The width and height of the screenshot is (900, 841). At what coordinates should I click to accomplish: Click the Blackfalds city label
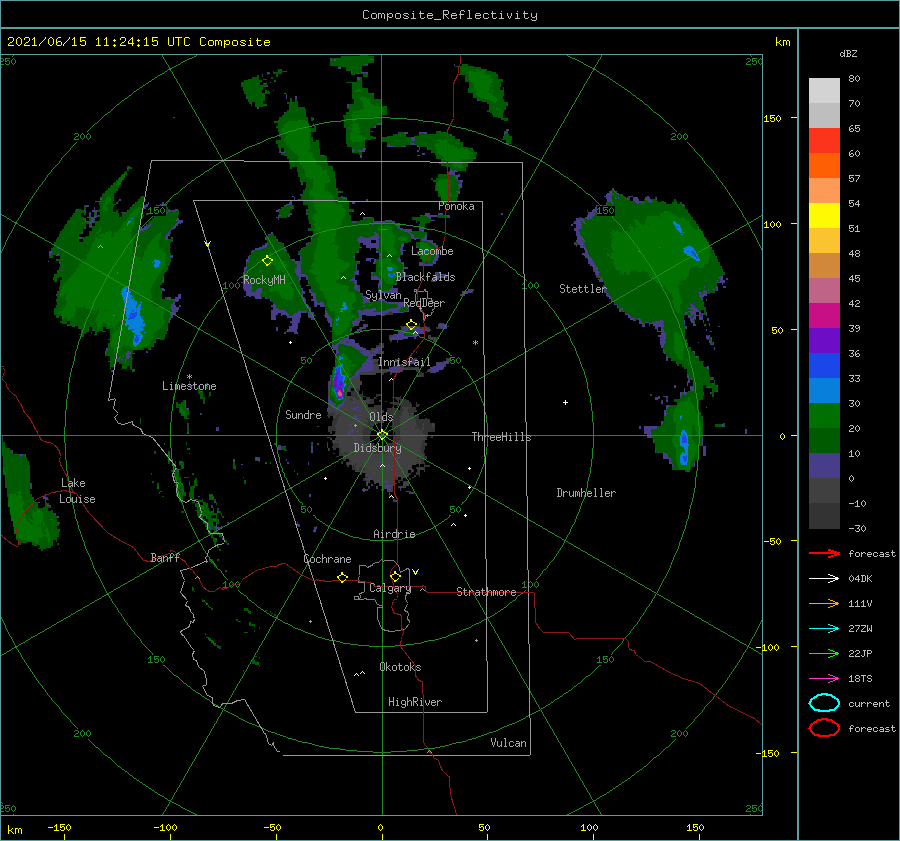(x=425, y=277)
